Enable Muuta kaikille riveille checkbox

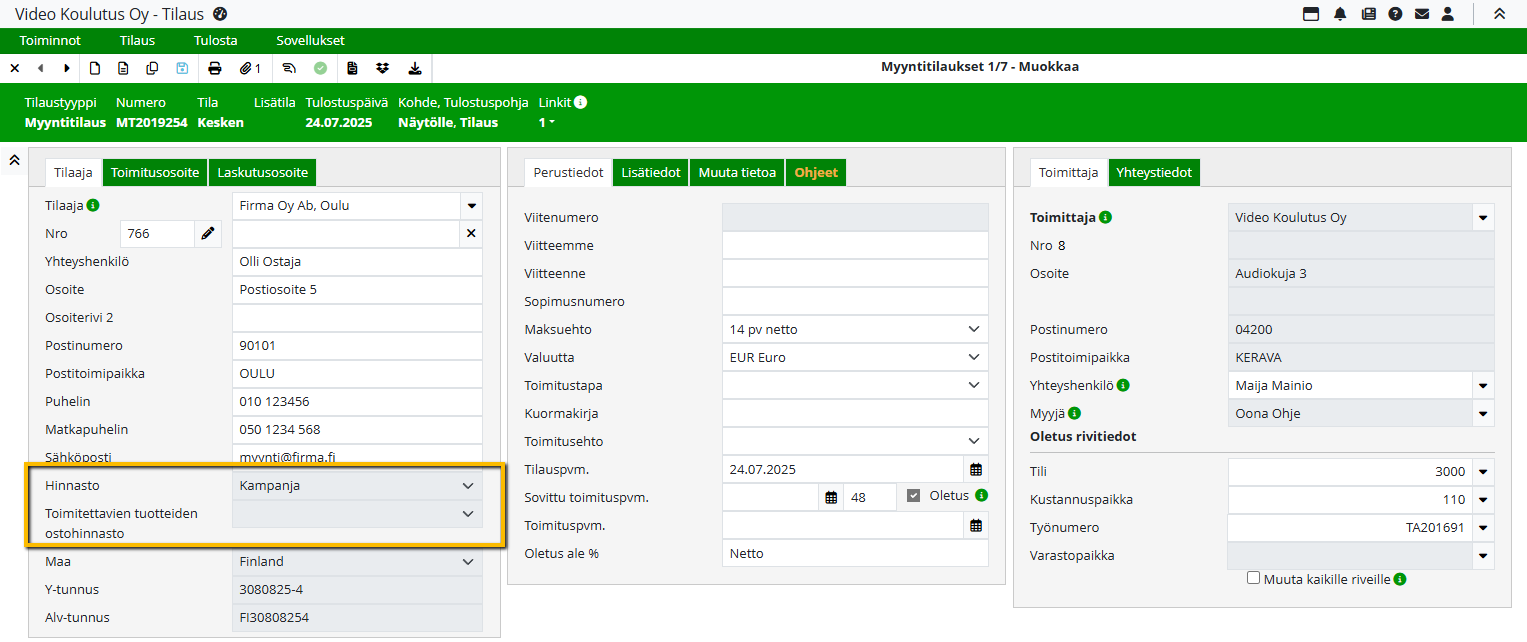[x=1253, y=578]
